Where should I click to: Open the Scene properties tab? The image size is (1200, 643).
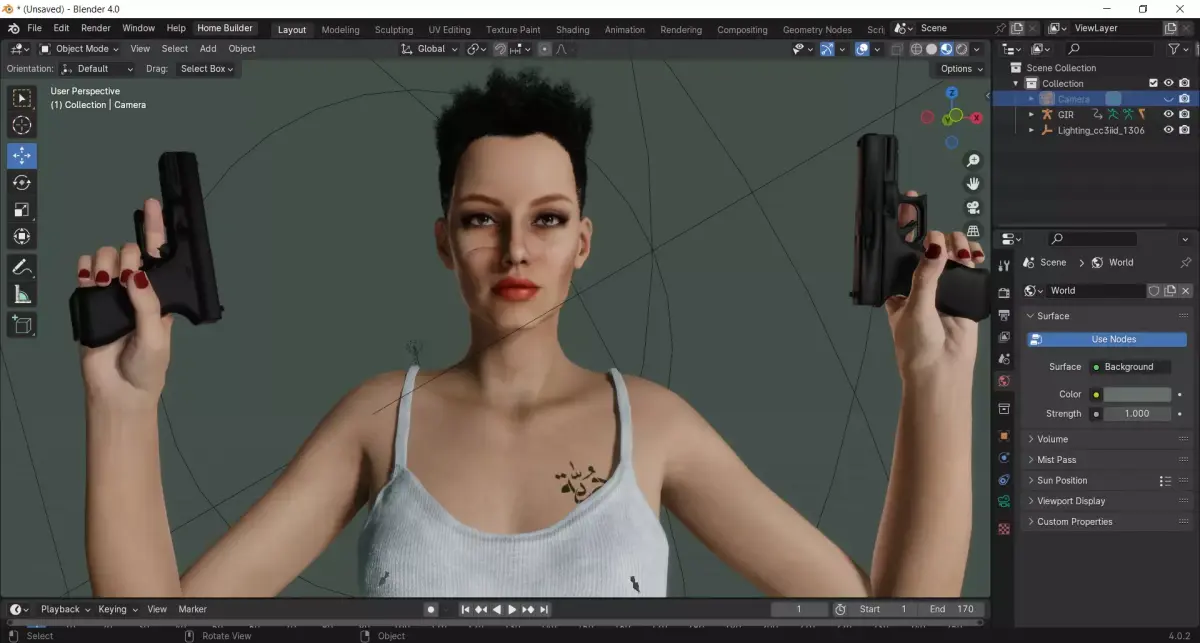[1004, 358]
